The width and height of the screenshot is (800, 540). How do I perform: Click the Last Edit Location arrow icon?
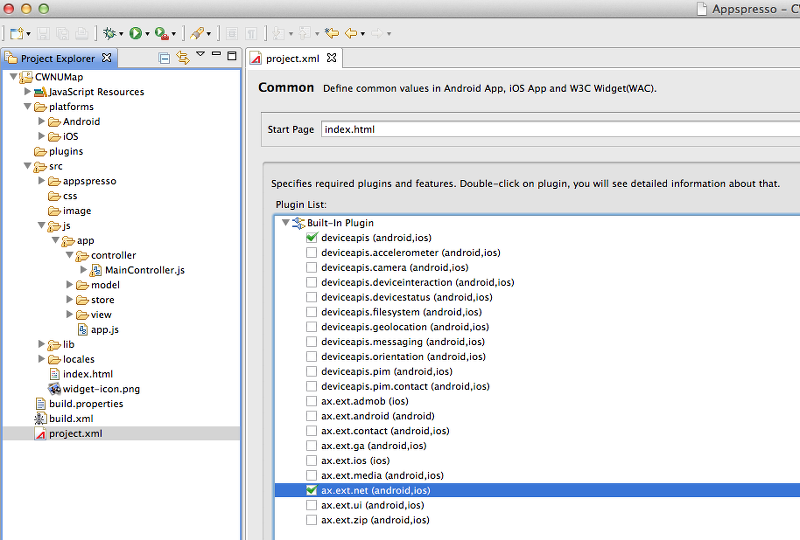coord(332,33)
